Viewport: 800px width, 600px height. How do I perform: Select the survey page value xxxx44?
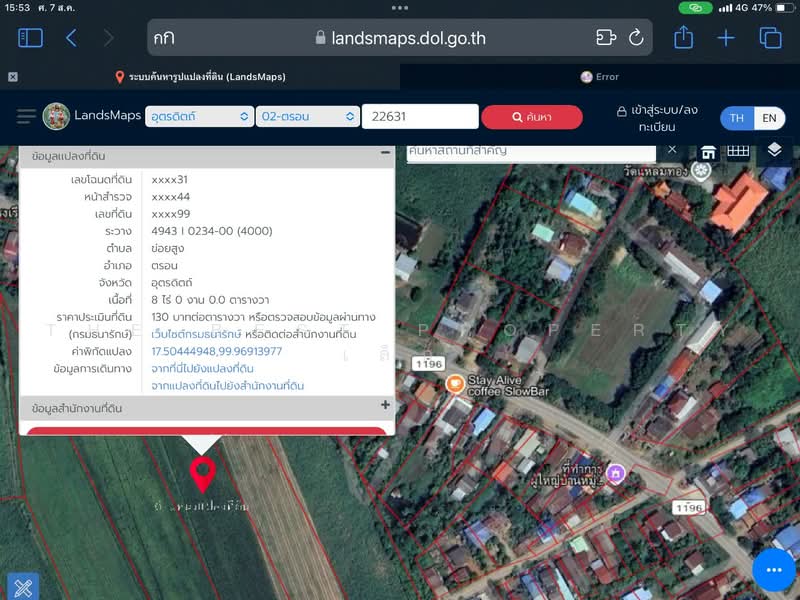(x=170, y=196)
